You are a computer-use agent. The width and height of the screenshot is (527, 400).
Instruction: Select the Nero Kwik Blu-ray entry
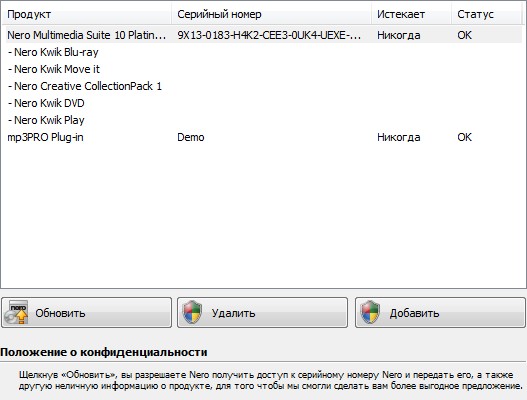53,52
